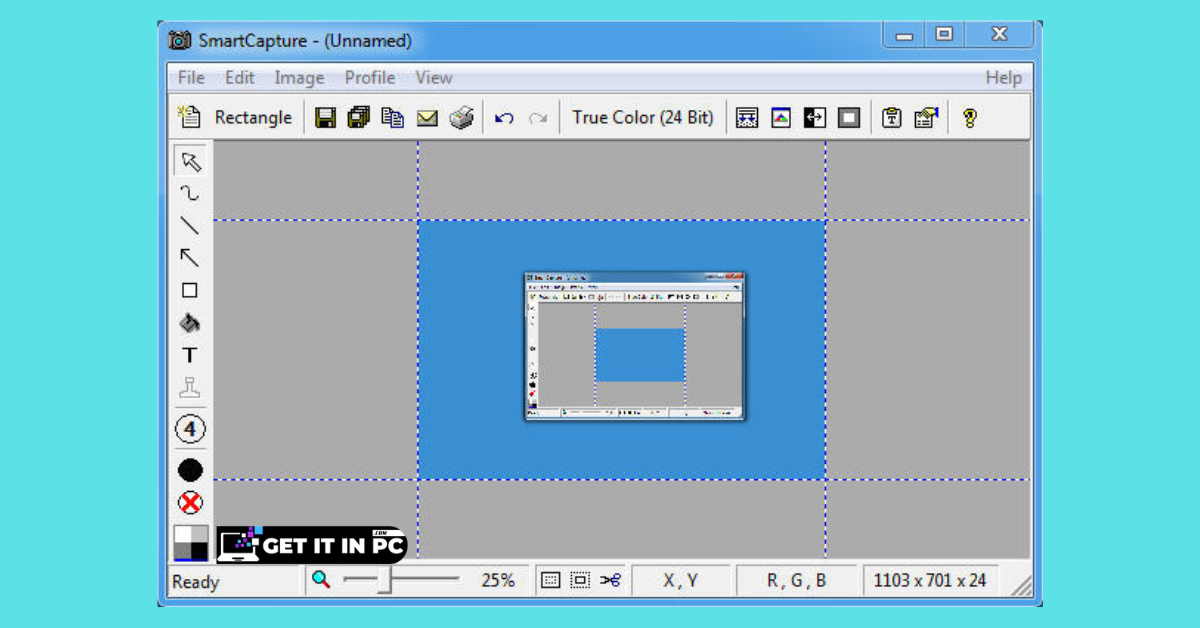Select the Text tool
This screenshot has width=1200, height=628.
190,355
